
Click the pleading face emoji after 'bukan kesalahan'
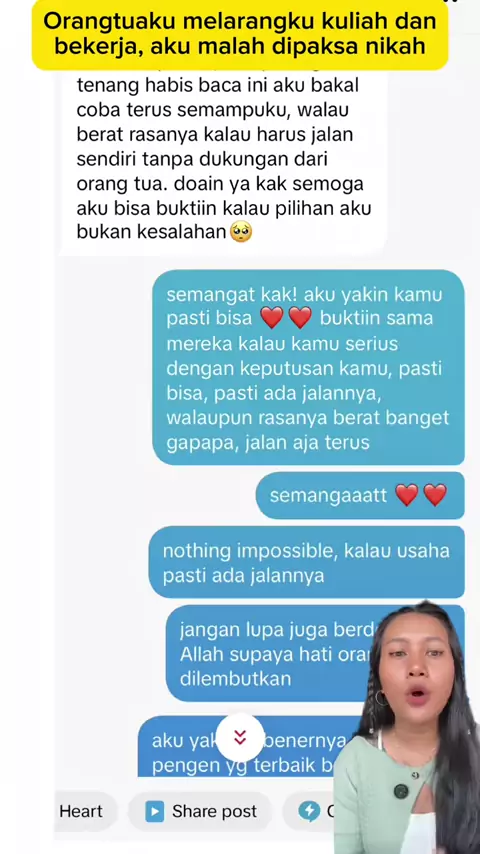[241, 233]
